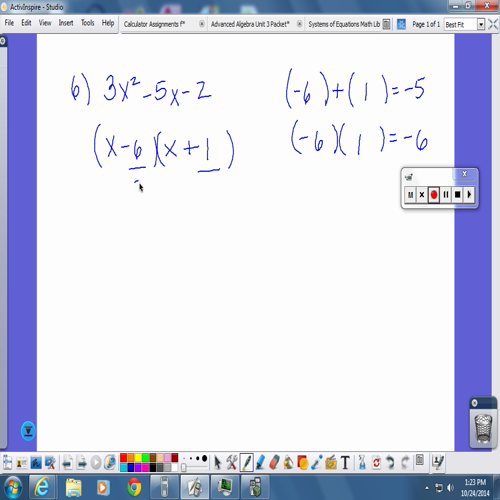Redo the last action
This screenshot has width=500, height=500.
(405, 463)
